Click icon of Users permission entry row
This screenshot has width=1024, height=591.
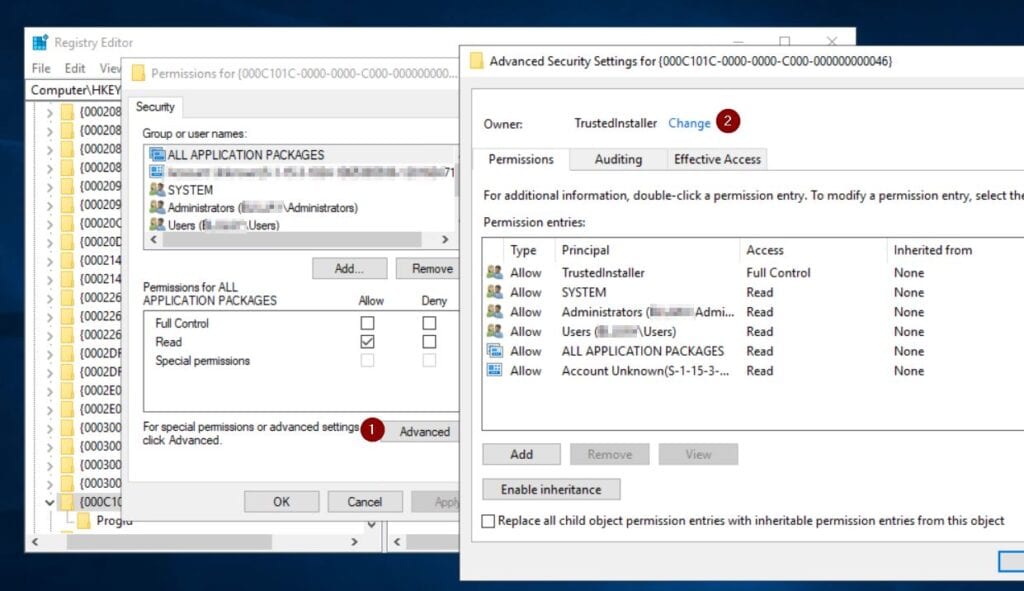(x=494, y=331)
